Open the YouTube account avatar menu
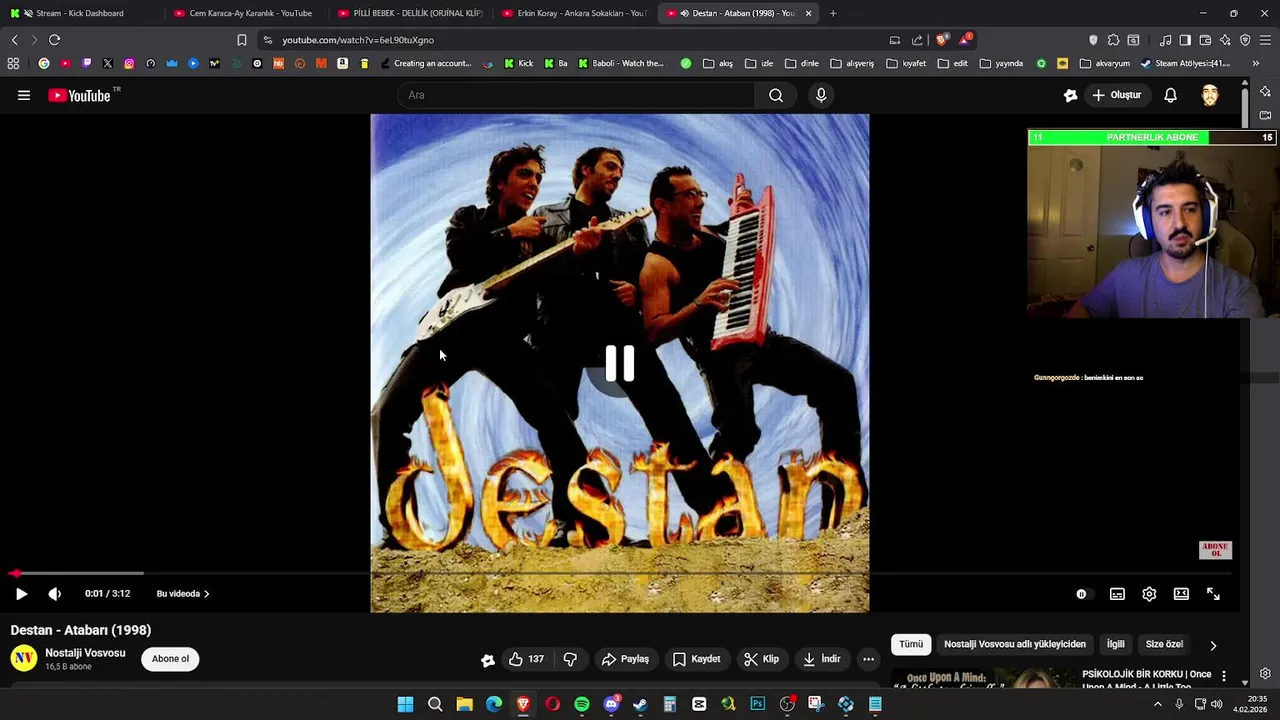Viewport: 1280px width, 720px height. click(1210, 95)
